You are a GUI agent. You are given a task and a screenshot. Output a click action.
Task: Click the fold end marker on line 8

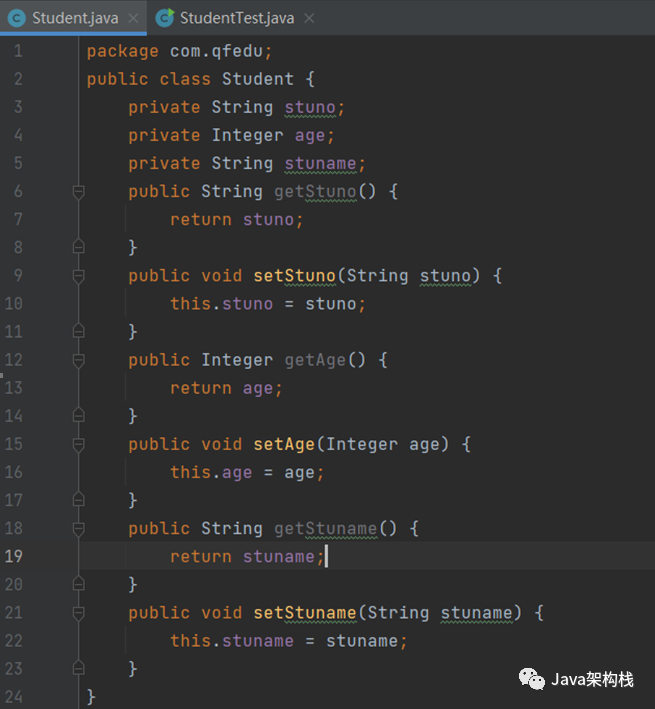tap(78, 247)
